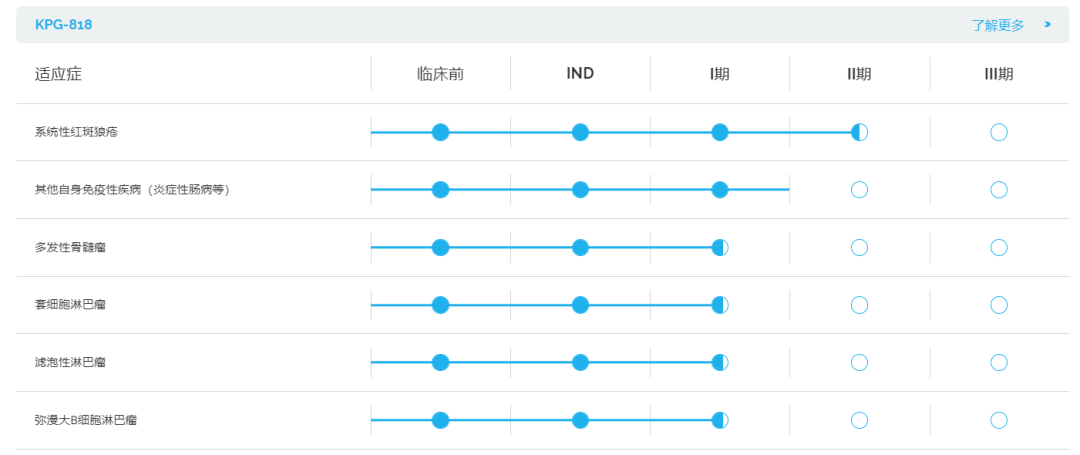Image resolution: width=1080 pixels, height=455 pixels.
Task: Select half-filled II期 dot for 系统性红斑狼疮
Action: pos(859,132)
